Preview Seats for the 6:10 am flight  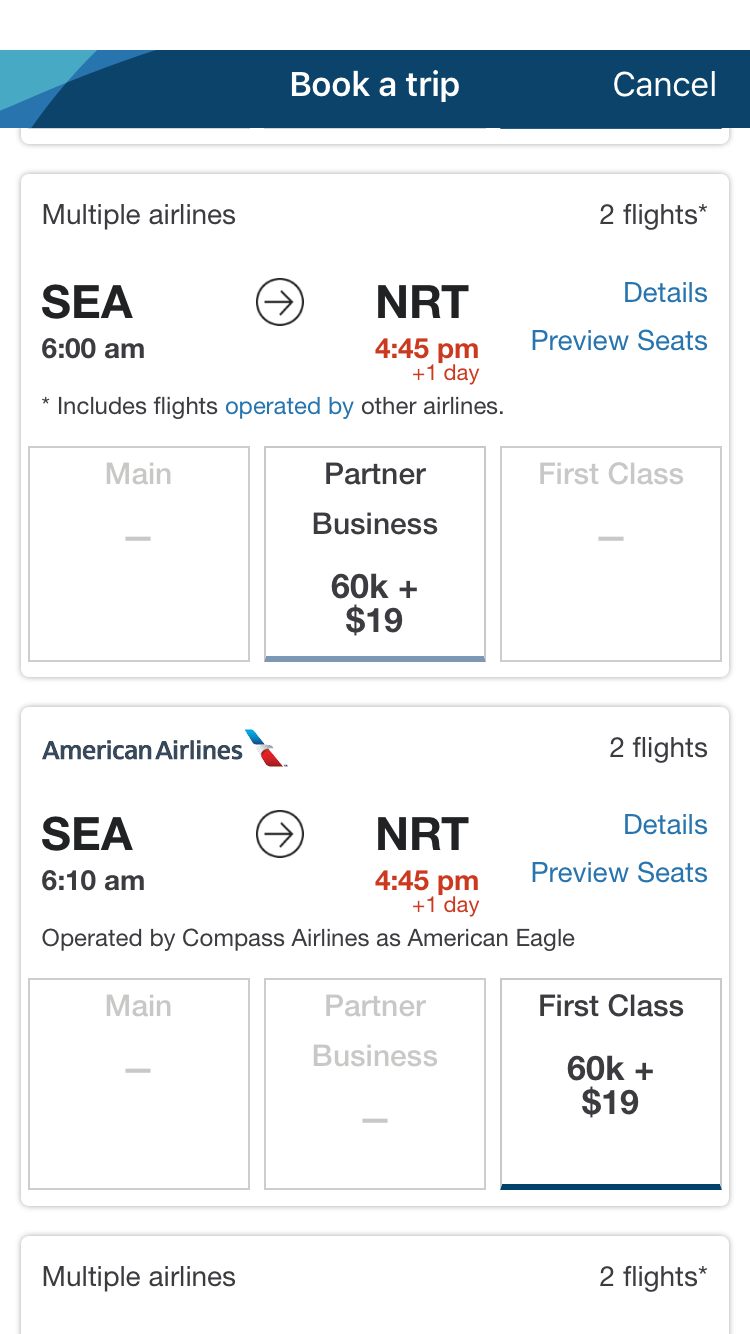coord(619,873)
